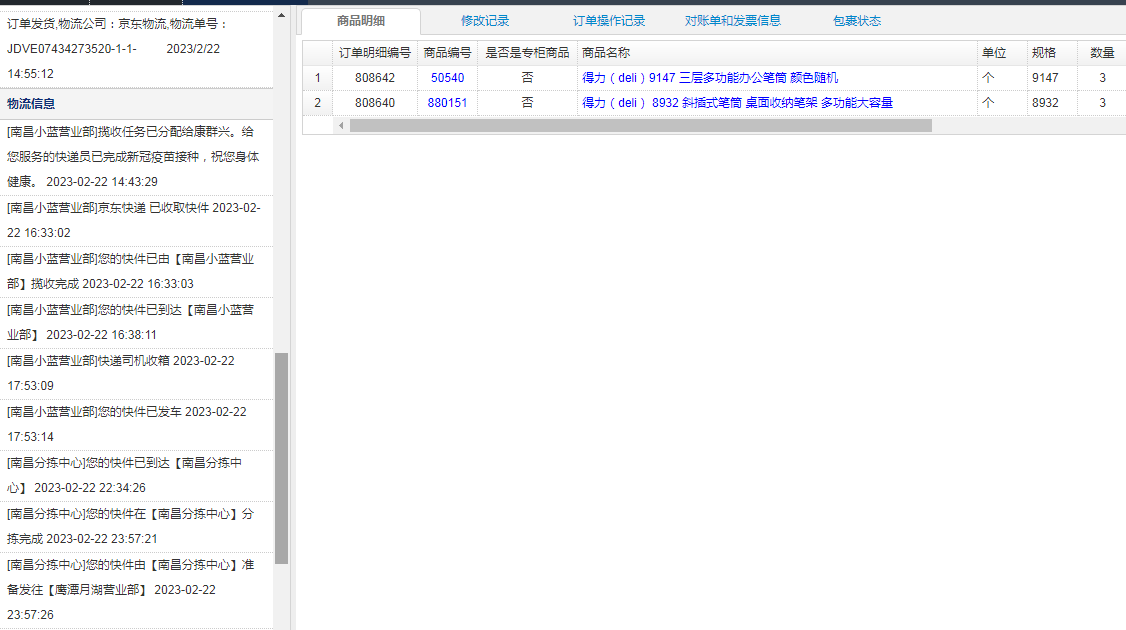Click quantity 3 in row 808640
Screen dimensions: 1126x630
coord(1102,103)
